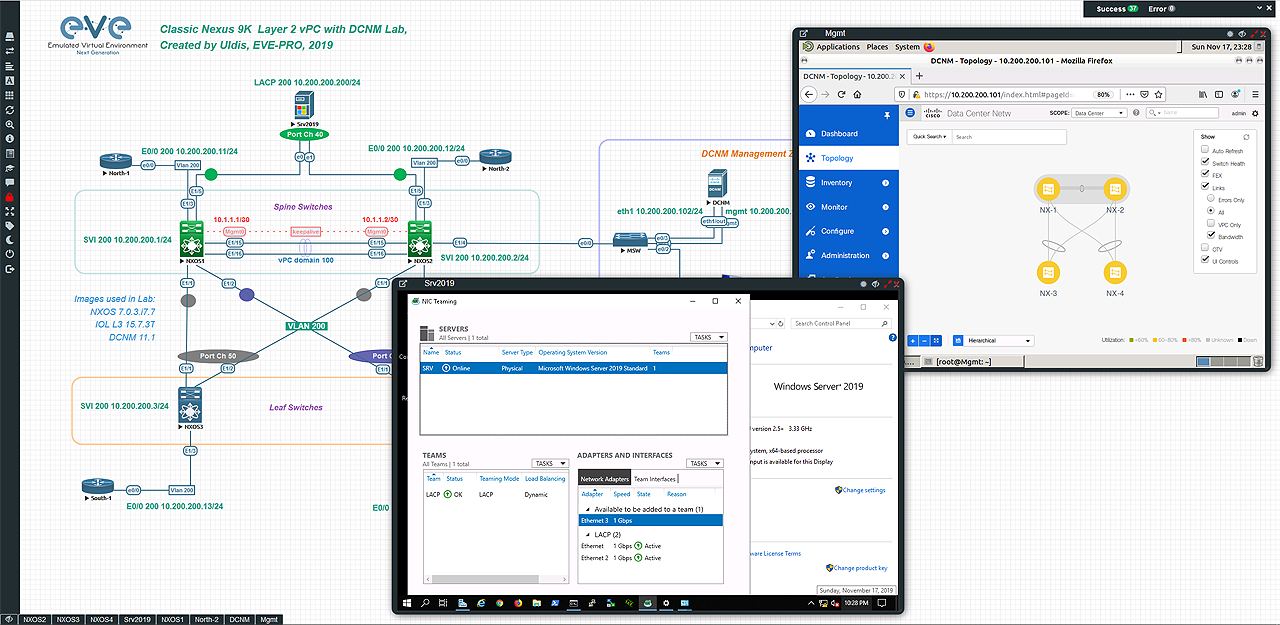Image resolution: width=1280 pixels, height=625 pixels.
Task: Open the zoom tool in EVE sidebar
Action: [x=9, y=124]
